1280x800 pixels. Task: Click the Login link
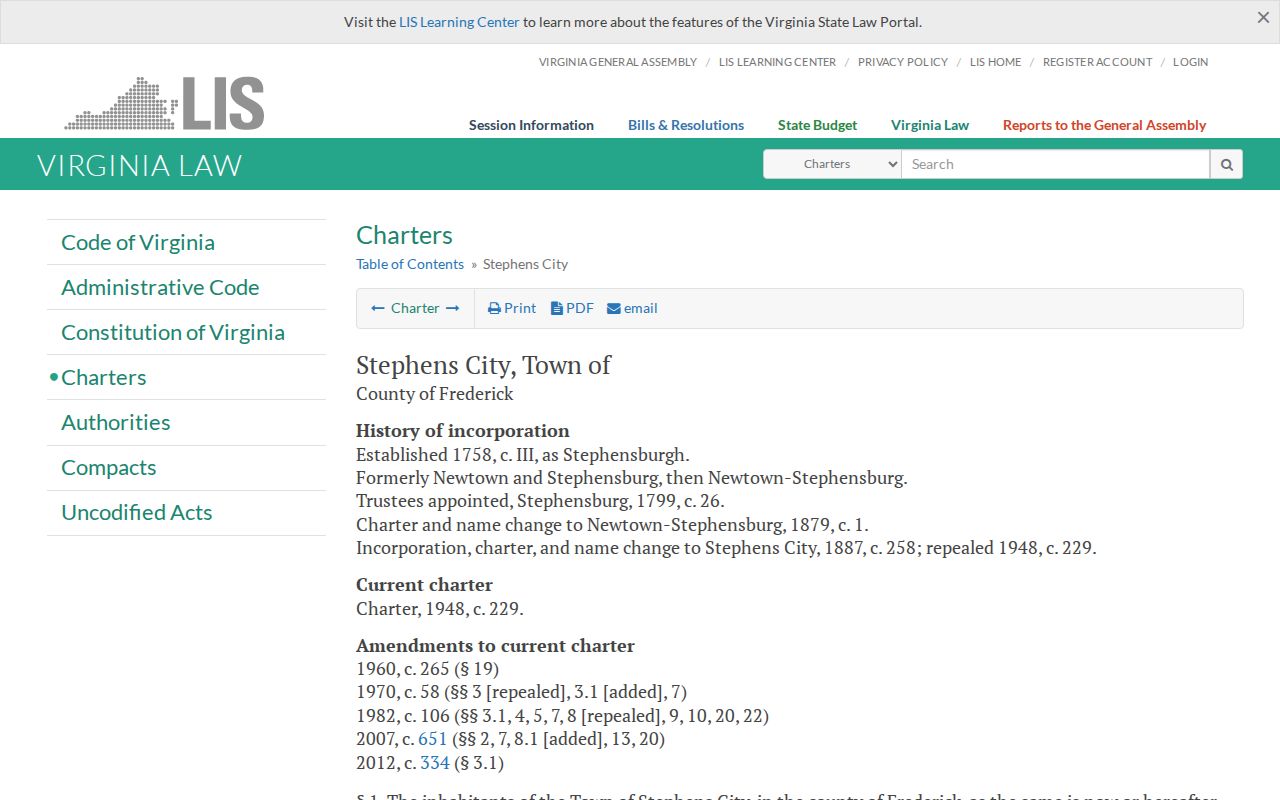1190,62
